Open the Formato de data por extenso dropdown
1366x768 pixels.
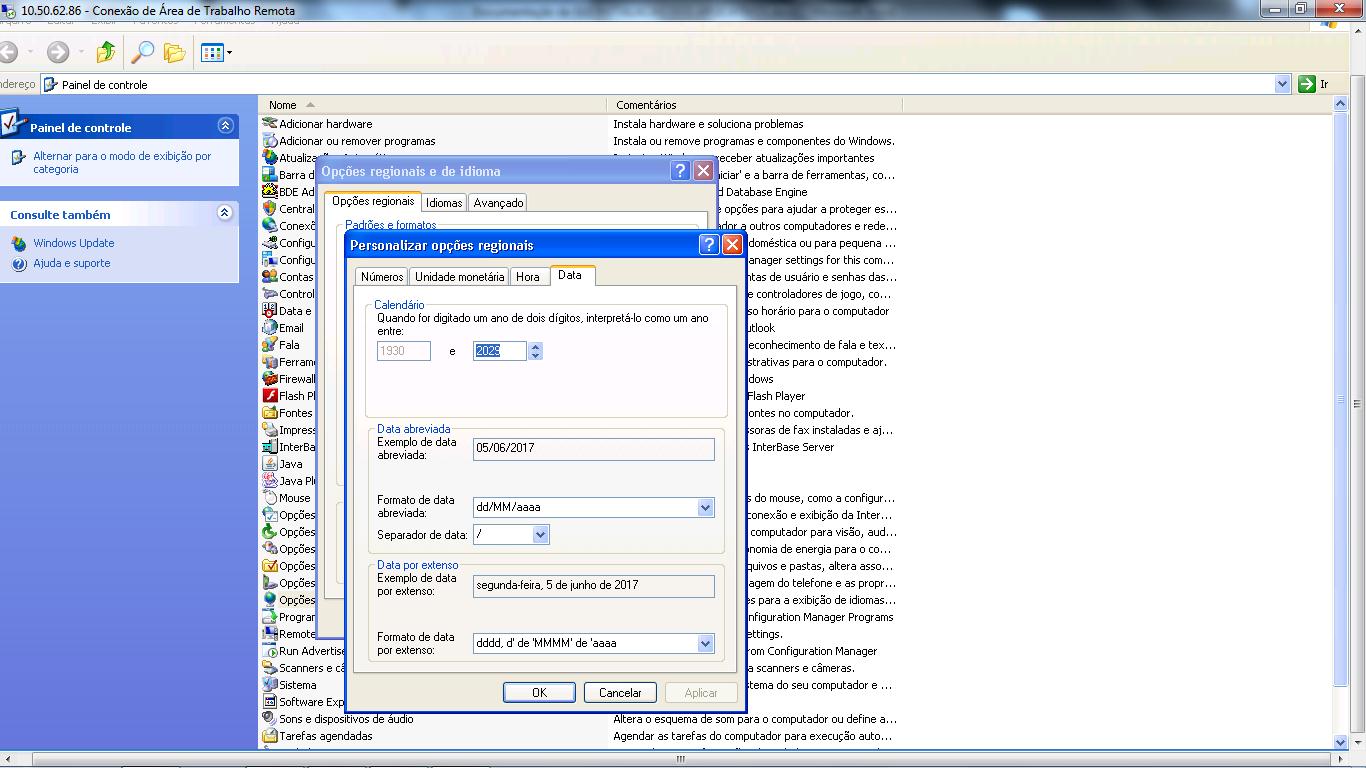point(705,644)
